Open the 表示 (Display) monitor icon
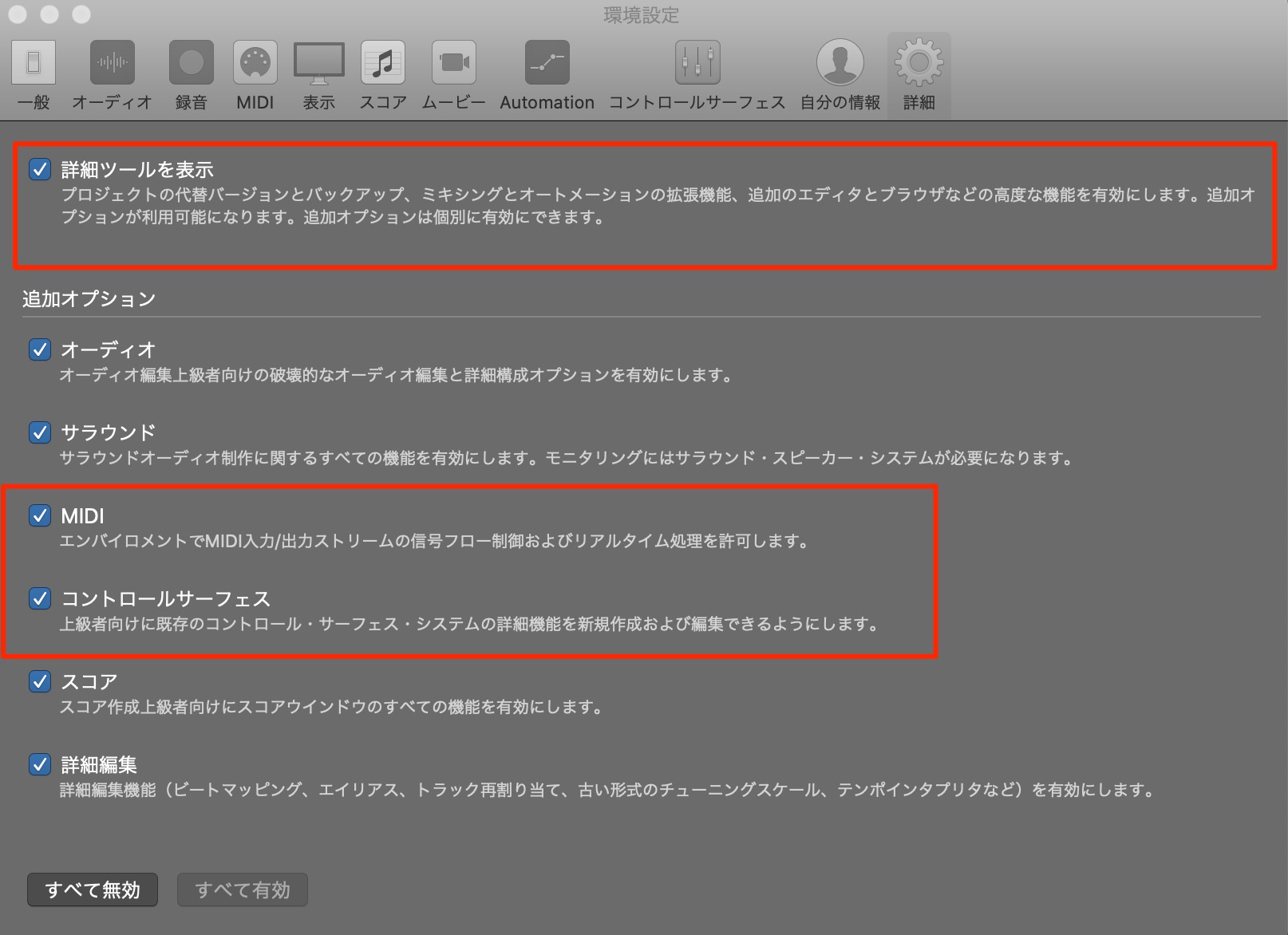Screen dimensions: 1288x935 [319, 64]
